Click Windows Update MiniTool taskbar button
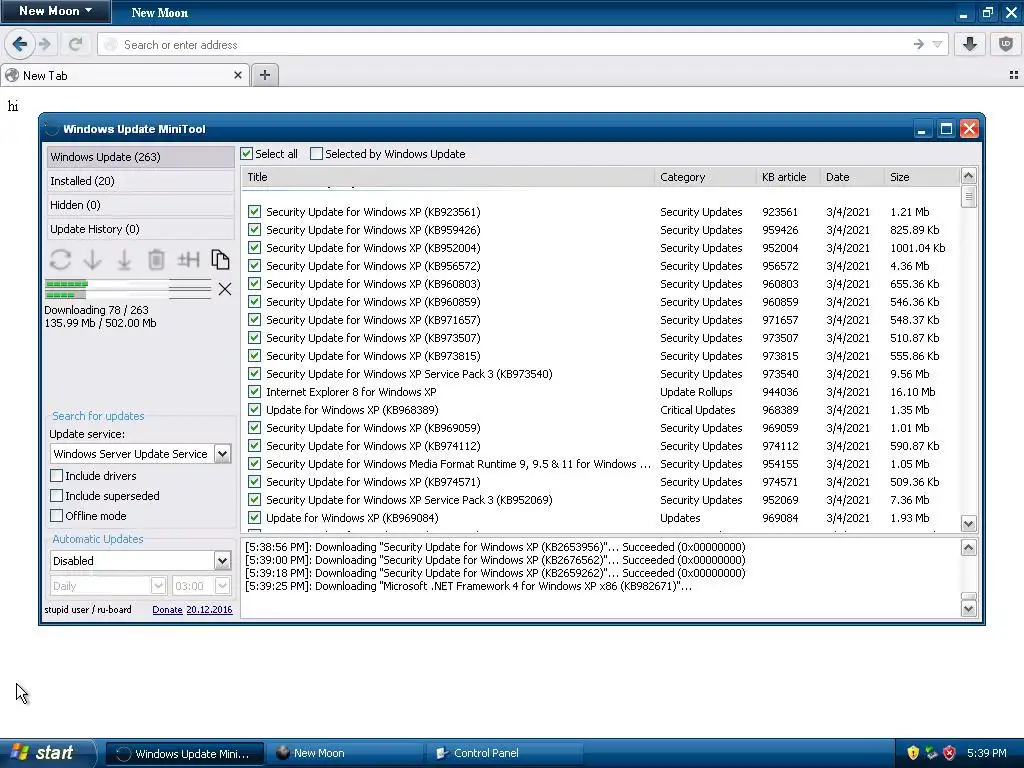The height and width of the screenshot is (768, 1024). pos(185,753)
